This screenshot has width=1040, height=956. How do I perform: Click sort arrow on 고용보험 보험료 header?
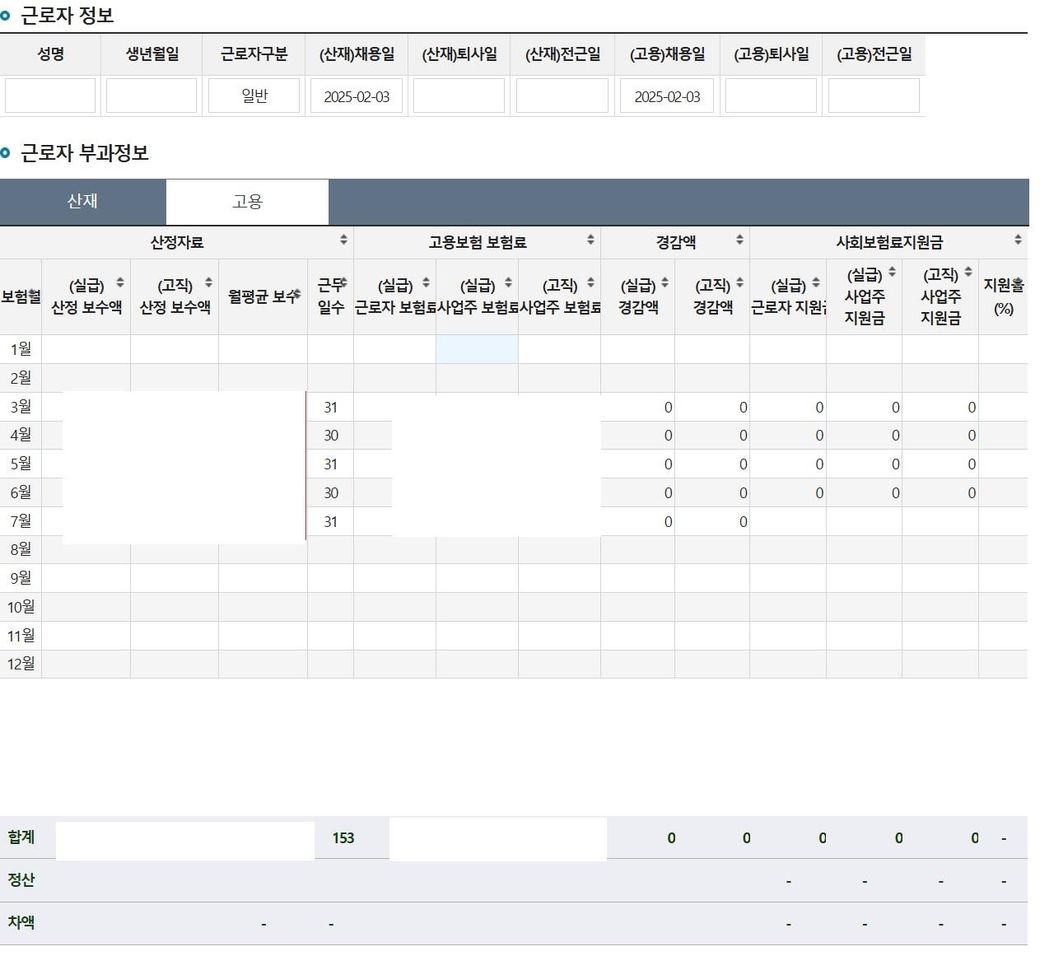[591, 240]
